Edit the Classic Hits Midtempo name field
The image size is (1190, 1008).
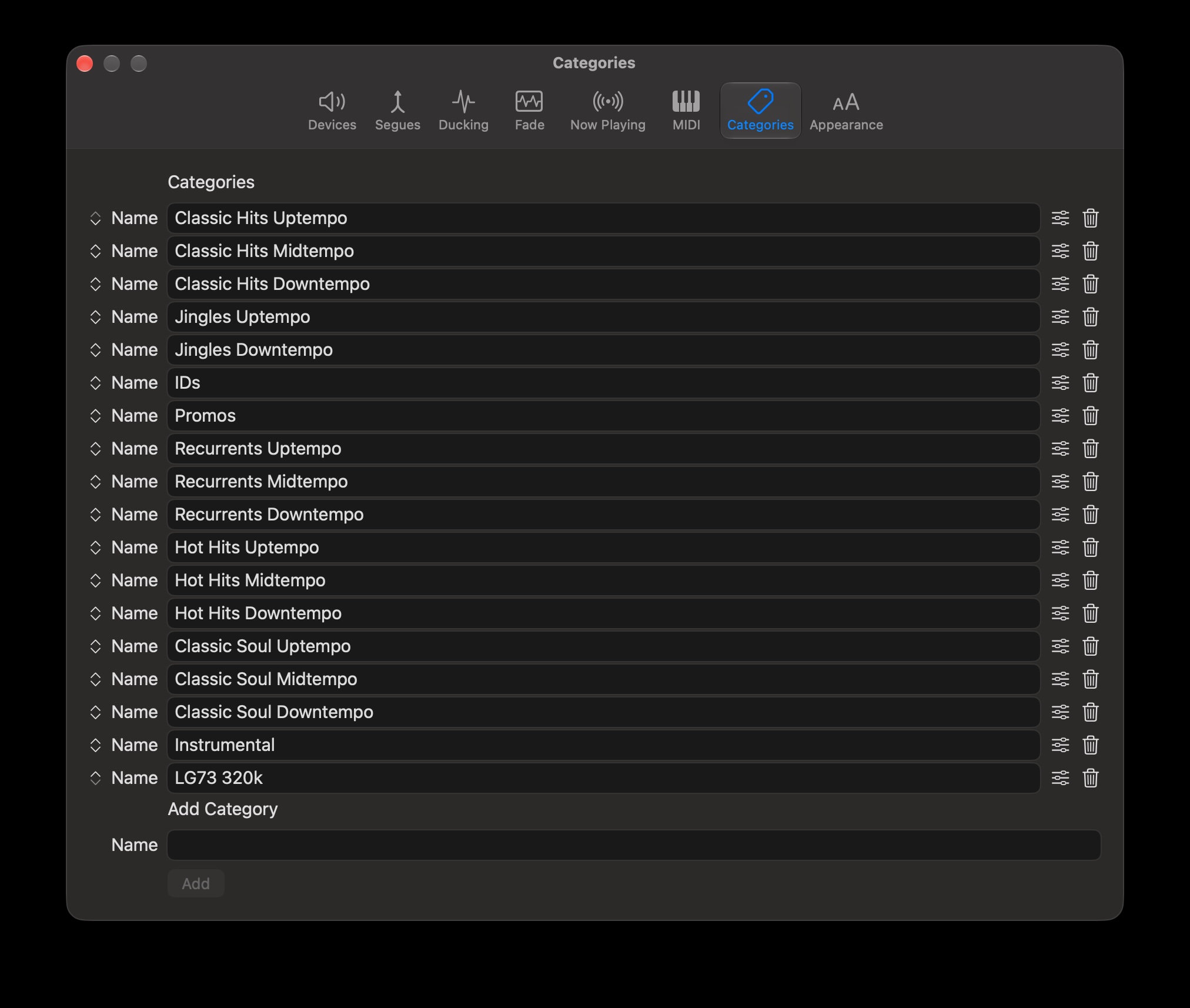tap(604, 251)
